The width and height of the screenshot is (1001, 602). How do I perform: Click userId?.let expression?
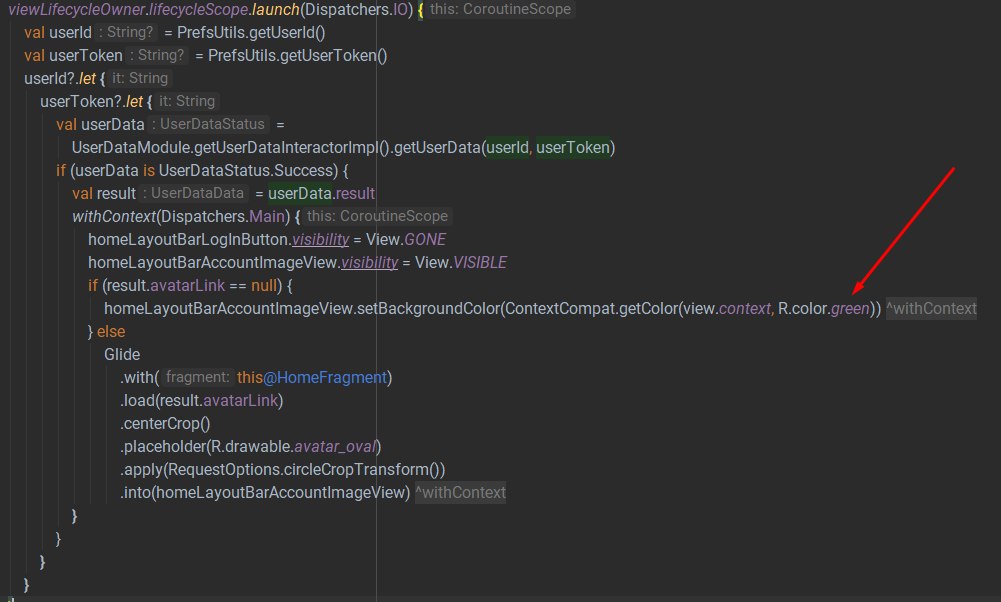[x=59, y=79]
